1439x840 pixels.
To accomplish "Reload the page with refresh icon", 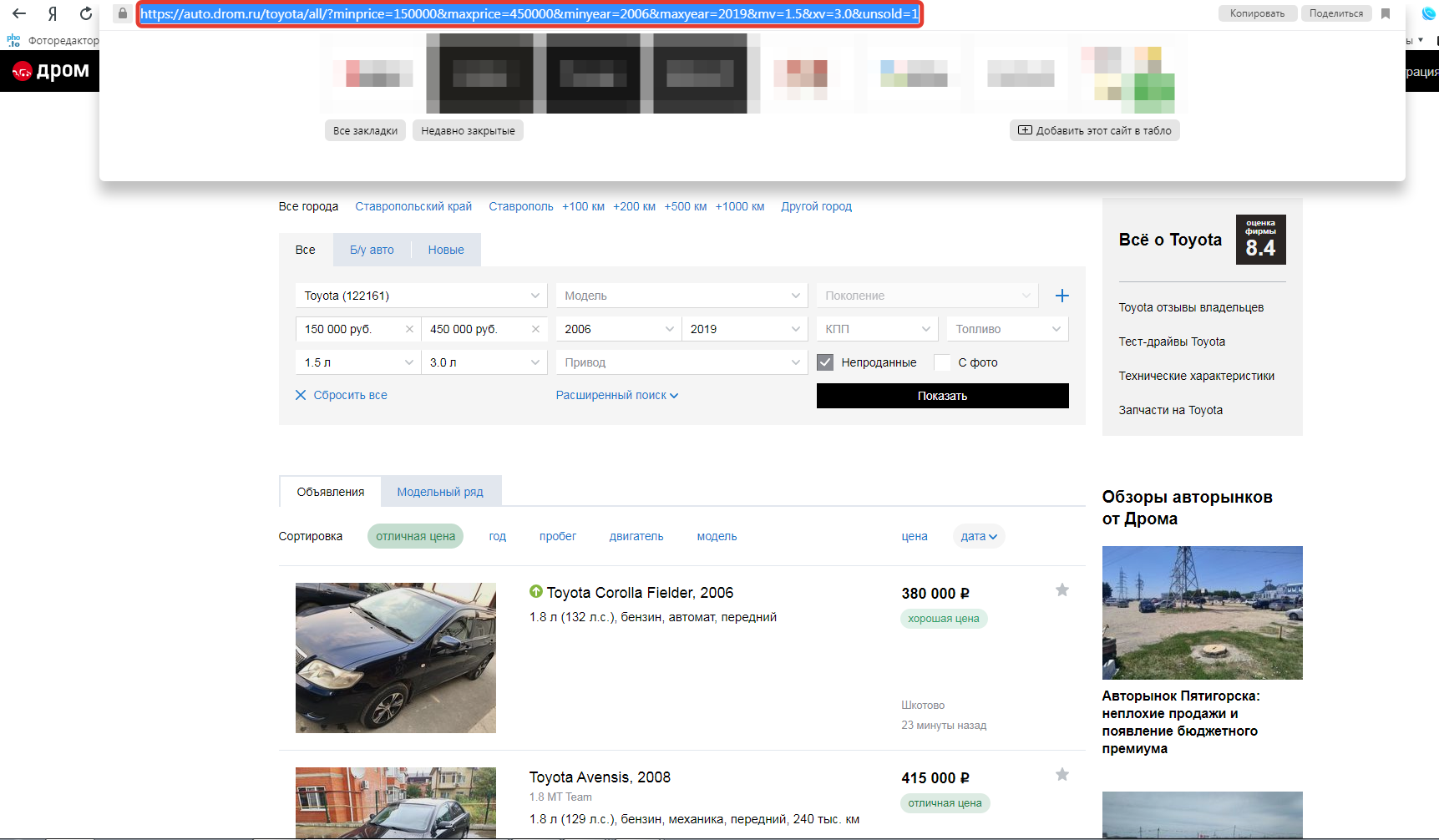I will click(x=86, y=13).
